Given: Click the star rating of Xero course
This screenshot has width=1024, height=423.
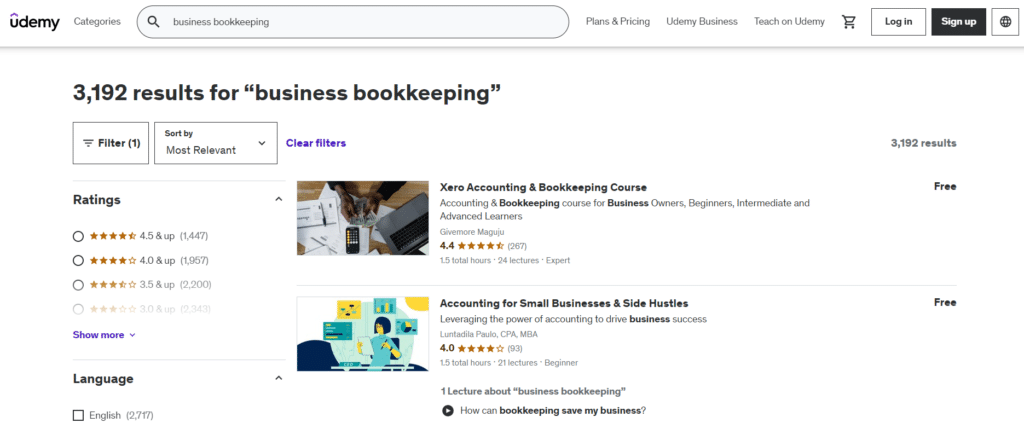Looking at the screenshot, I should [480, 246].
